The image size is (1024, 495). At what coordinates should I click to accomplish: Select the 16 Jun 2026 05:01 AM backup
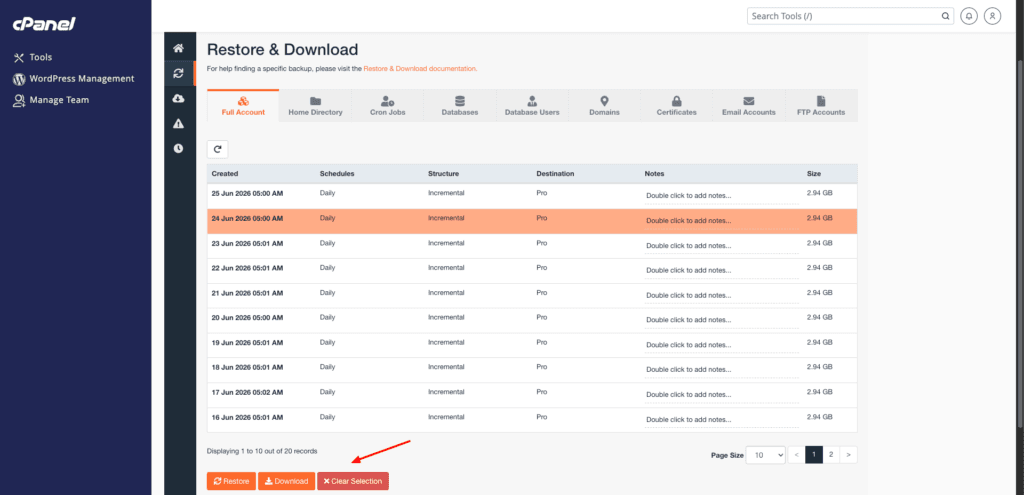pos(532,420)
